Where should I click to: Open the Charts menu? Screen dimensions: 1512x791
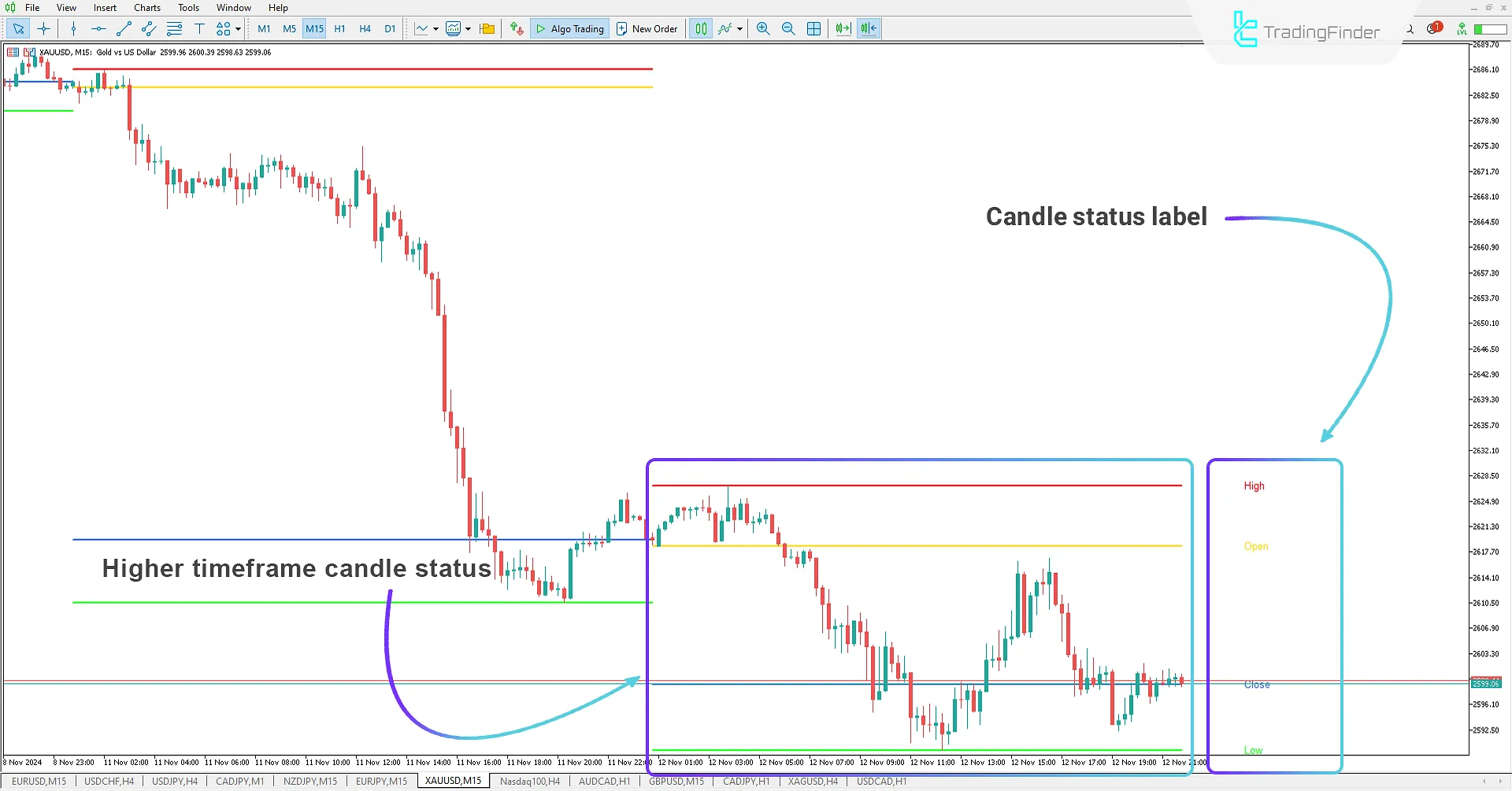point(146,7)
